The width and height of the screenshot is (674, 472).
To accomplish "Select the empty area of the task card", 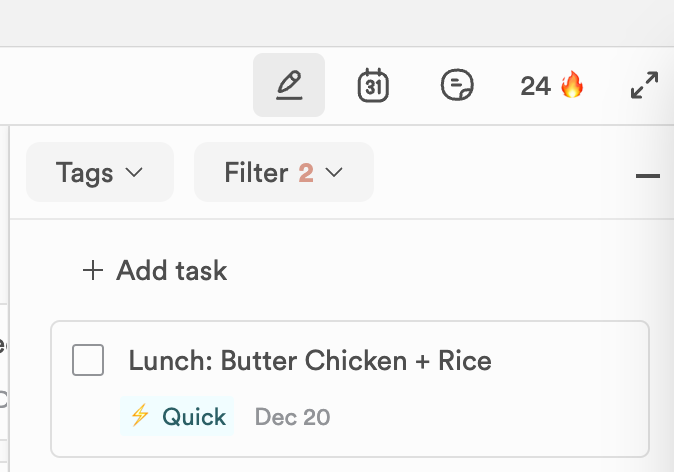I will [500, 416].
